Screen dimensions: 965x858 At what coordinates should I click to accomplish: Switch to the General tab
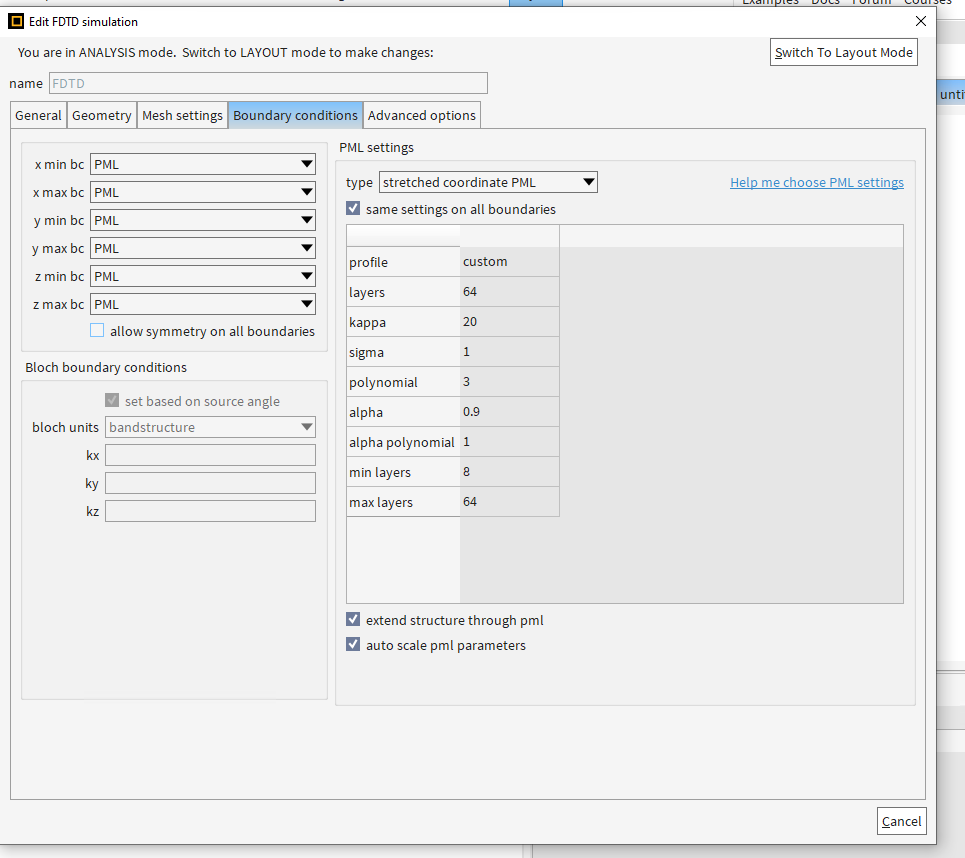pyautogui.click(x=38, y=115)
